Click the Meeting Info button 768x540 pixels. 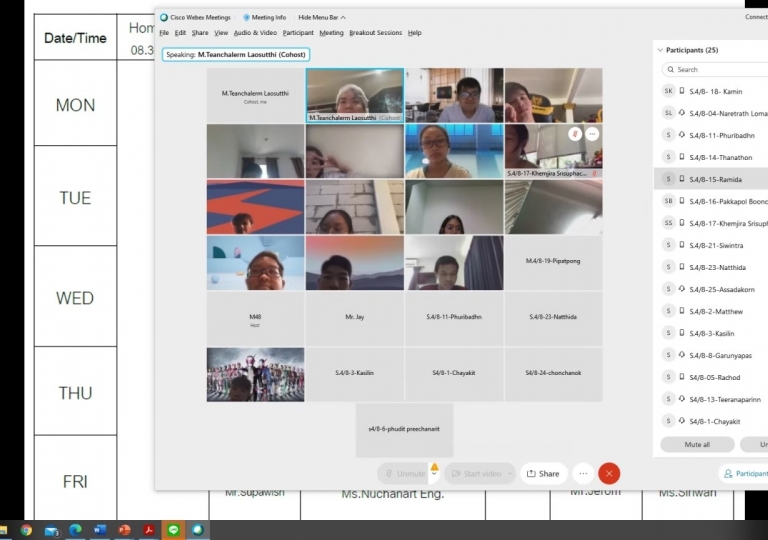click(264, 18)
